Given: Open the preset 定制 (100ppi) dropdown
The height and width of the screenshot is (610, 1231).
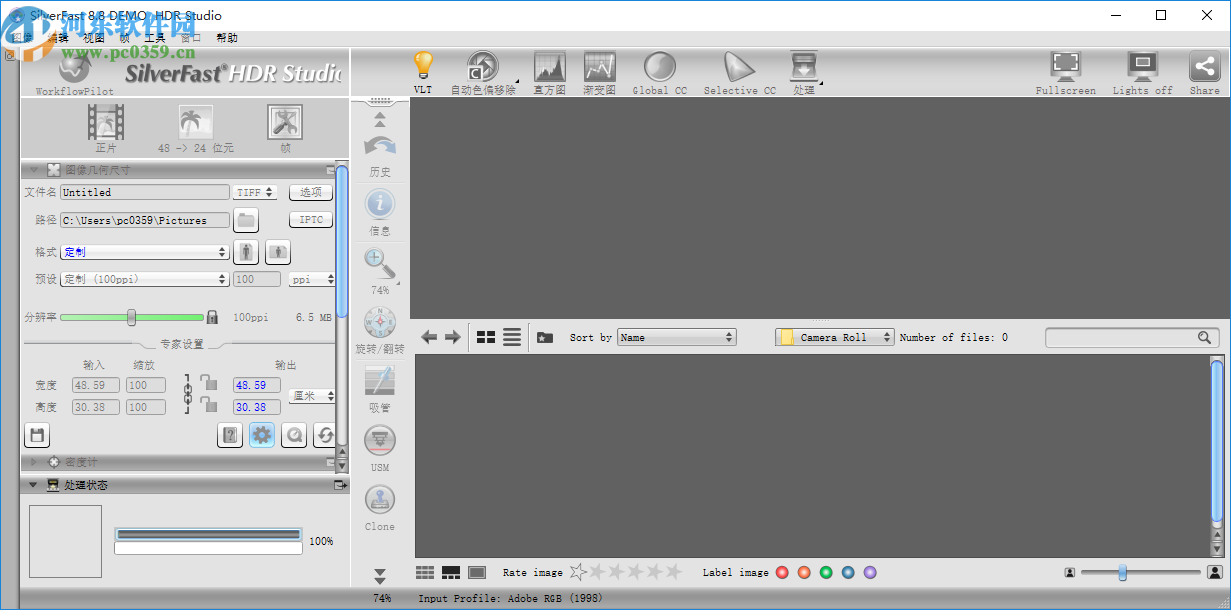Looking at the screenshot, I should (145, 280).
